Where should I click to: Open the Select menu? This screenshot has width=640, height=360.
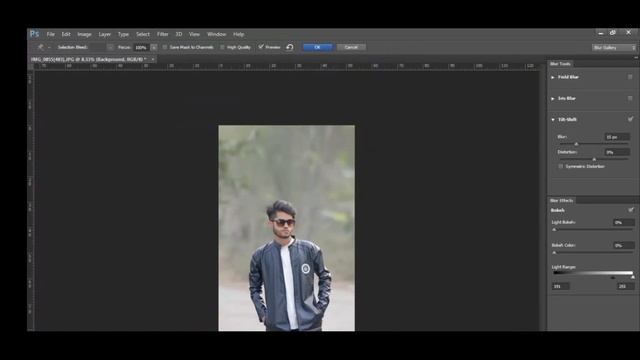(143, 34)
